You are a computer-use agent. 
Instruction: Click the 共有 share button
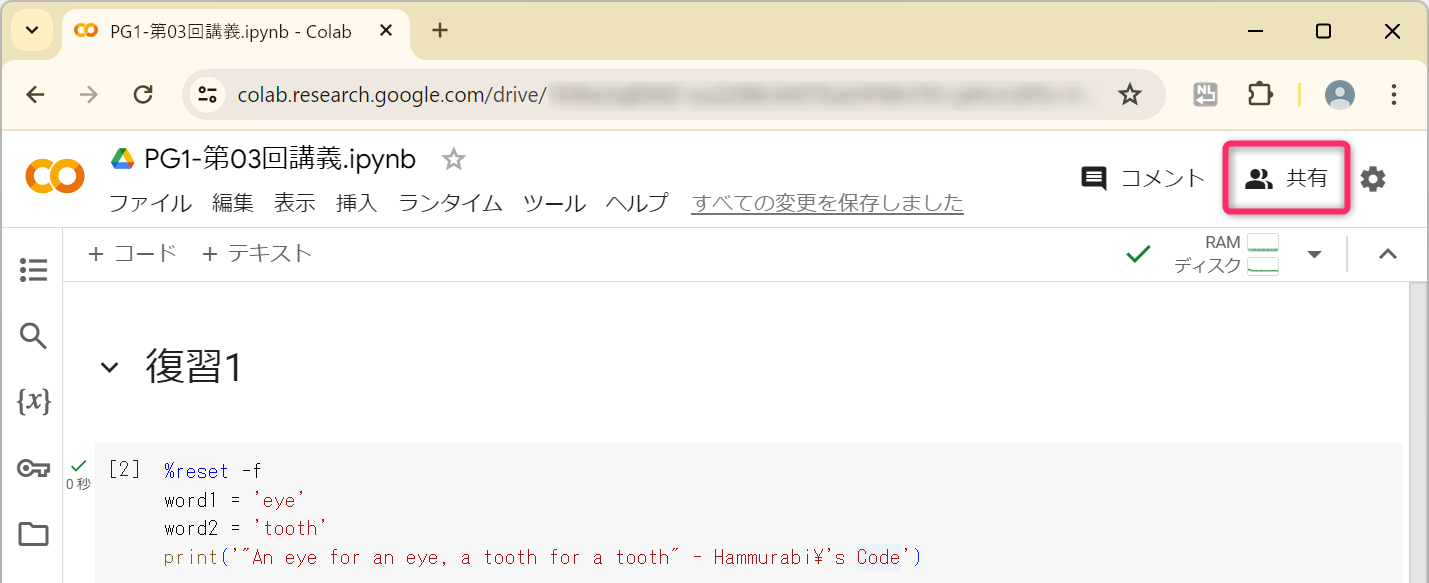tap(1287, 179)
